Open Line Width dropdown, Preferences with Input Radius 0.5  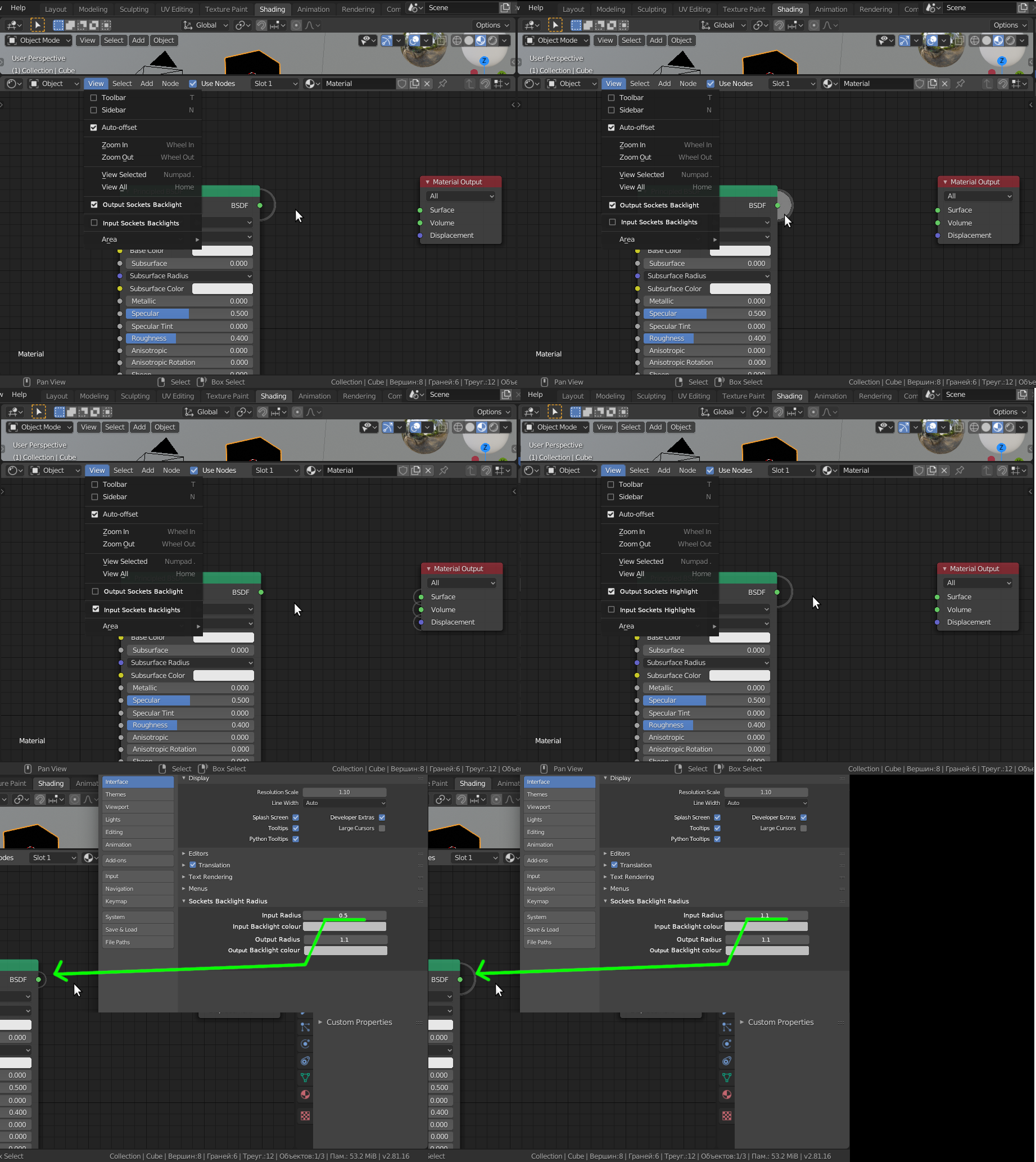[345, 803]
